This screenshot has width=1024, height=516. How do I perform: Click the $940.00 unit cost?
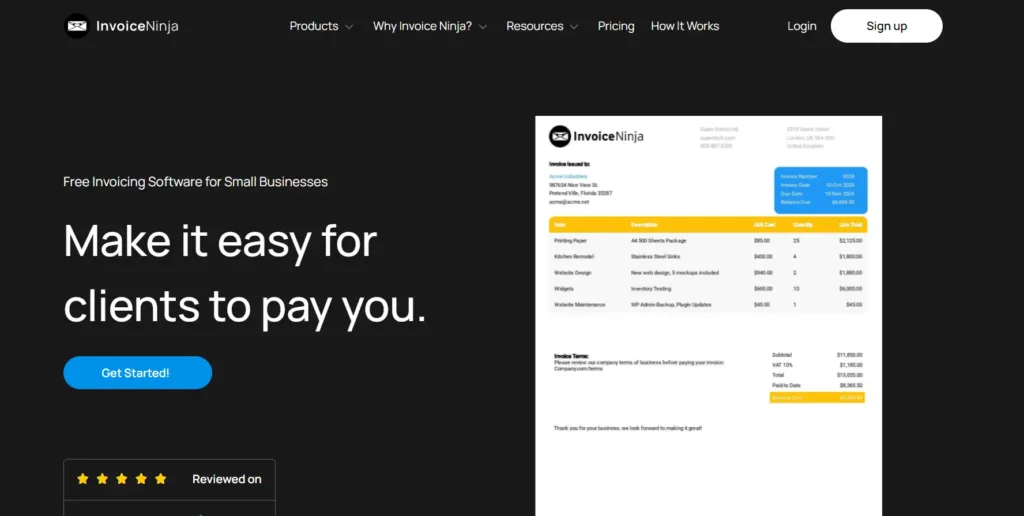[763, 272]
